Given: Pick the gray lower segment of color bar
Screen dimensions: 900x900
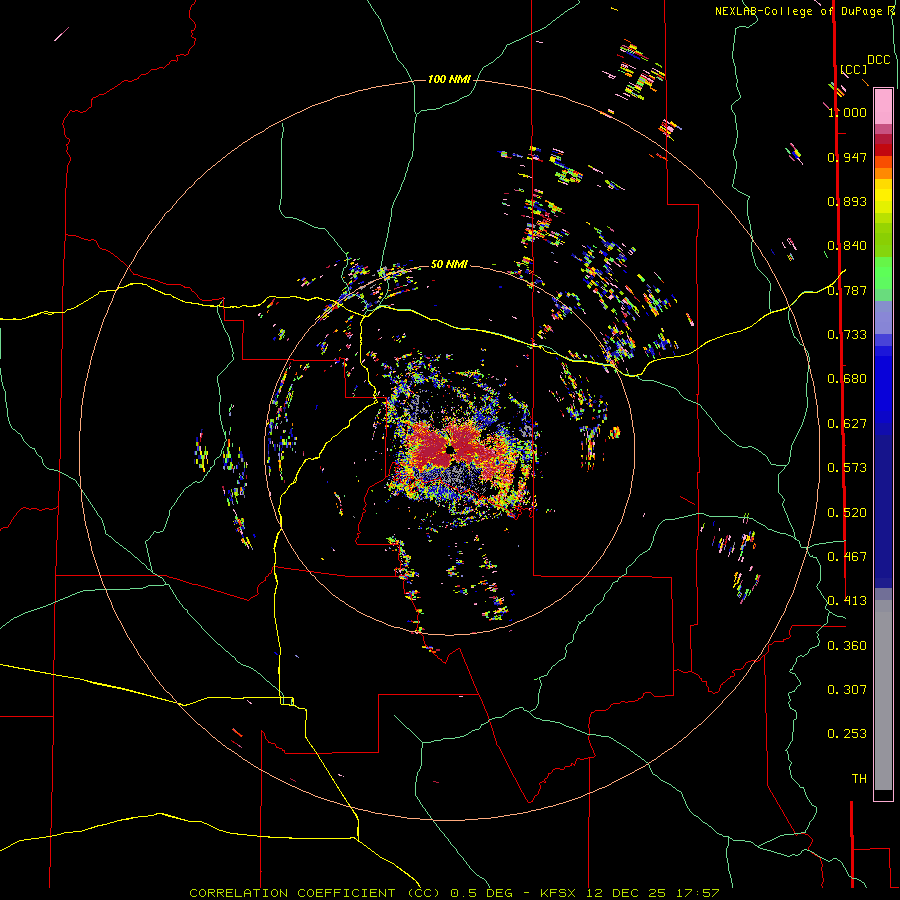Looking at the screenshot, I should (883, 695).
